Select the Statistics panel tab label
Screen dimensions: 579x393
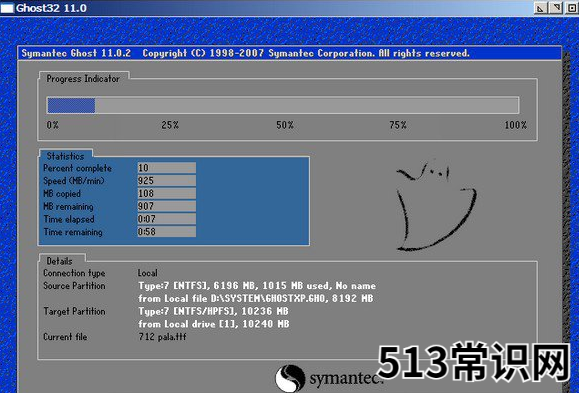[x=65, y=156]
